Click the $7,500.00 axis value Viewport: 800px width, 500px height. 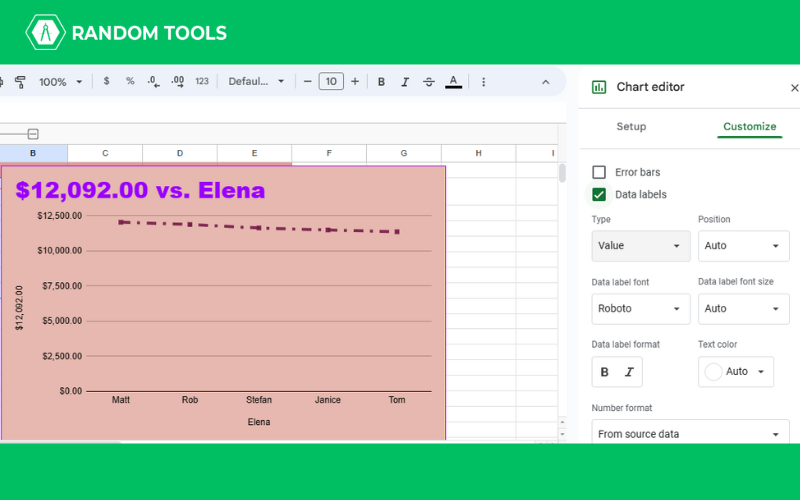(62, 286)
